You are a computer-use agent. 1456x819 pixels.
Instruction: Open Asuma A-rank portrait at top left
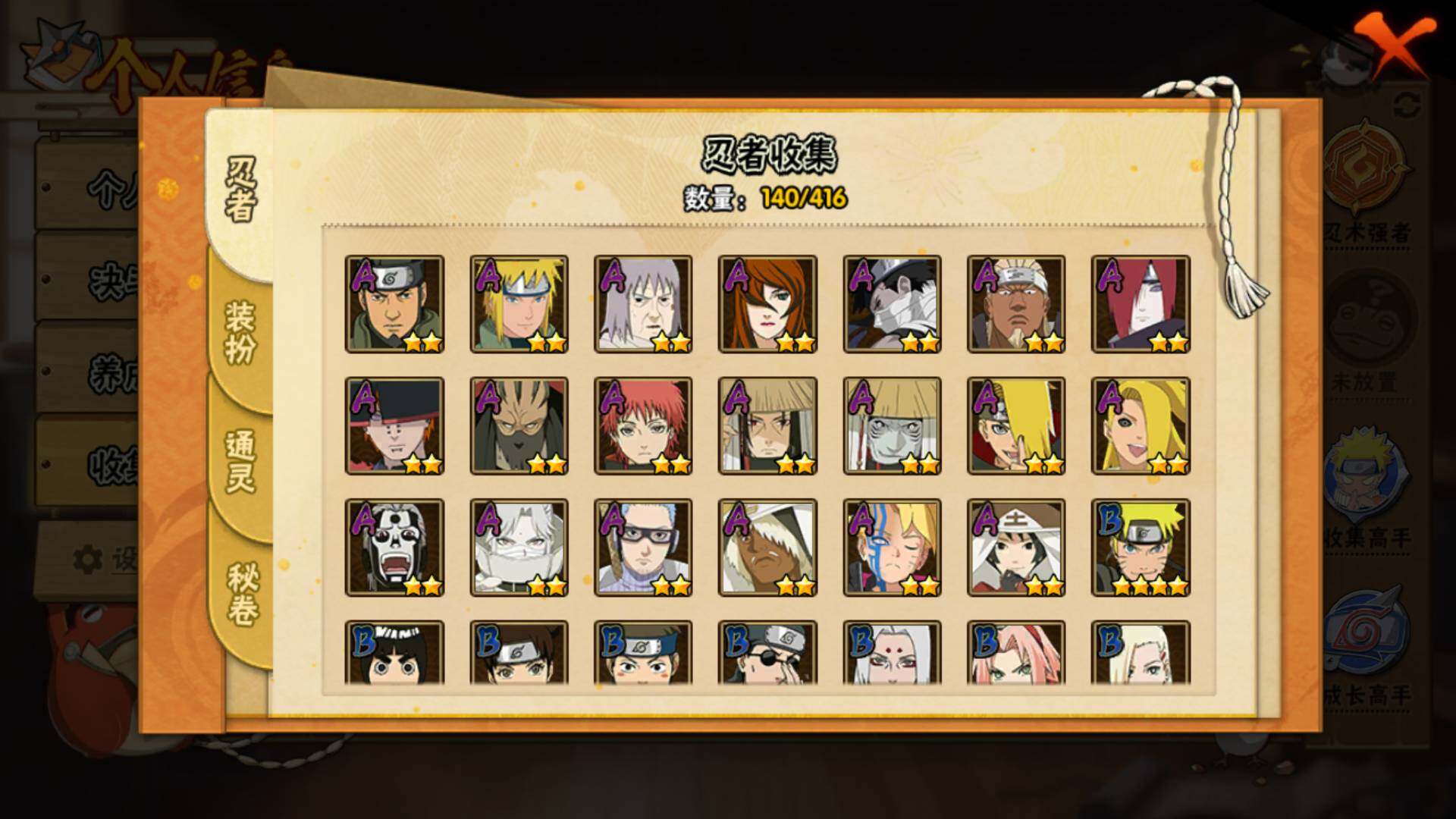[x=394, y=304]
